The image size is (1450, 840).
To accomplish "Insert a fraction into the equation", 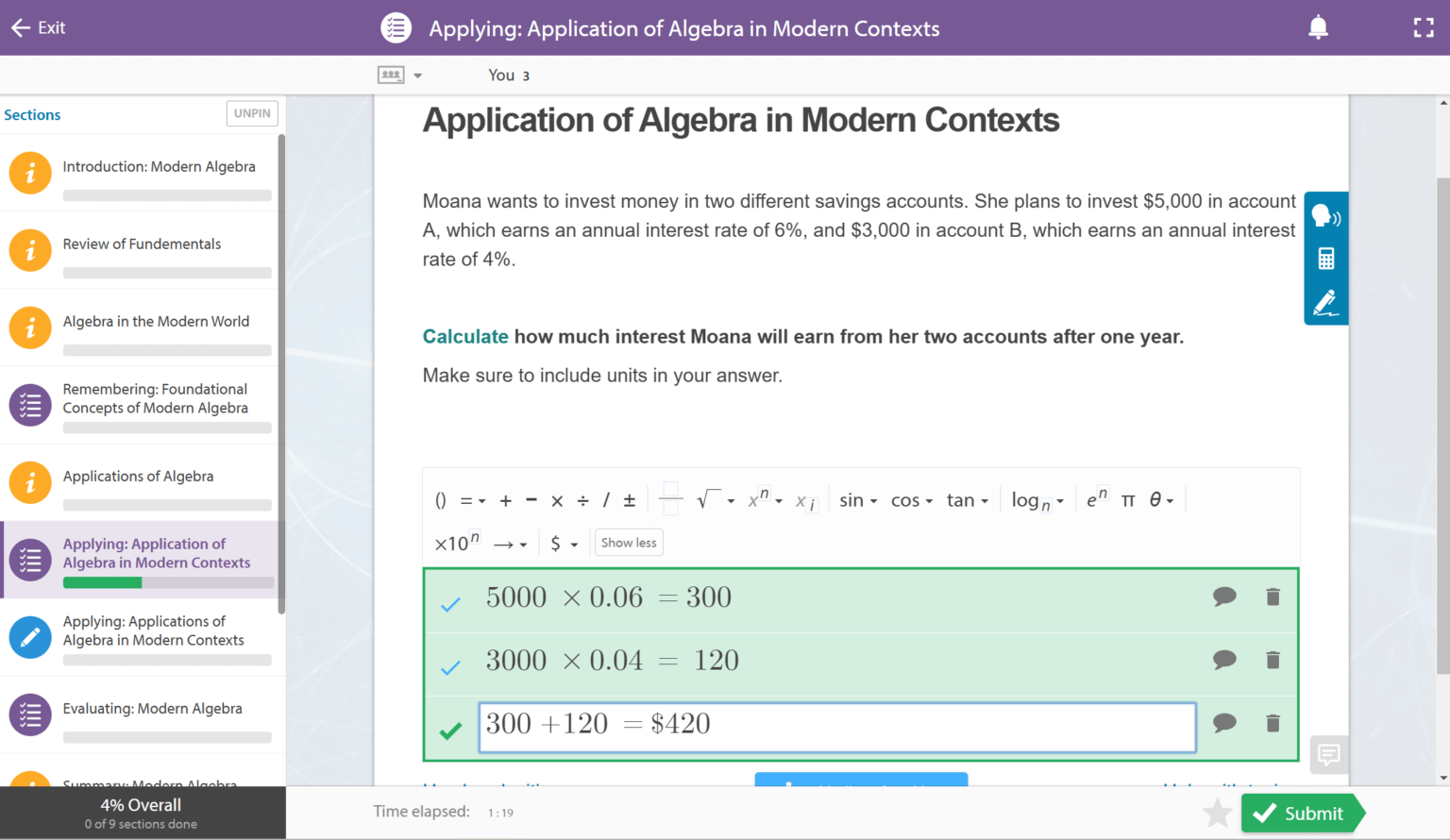I will [x=670, y=499].
